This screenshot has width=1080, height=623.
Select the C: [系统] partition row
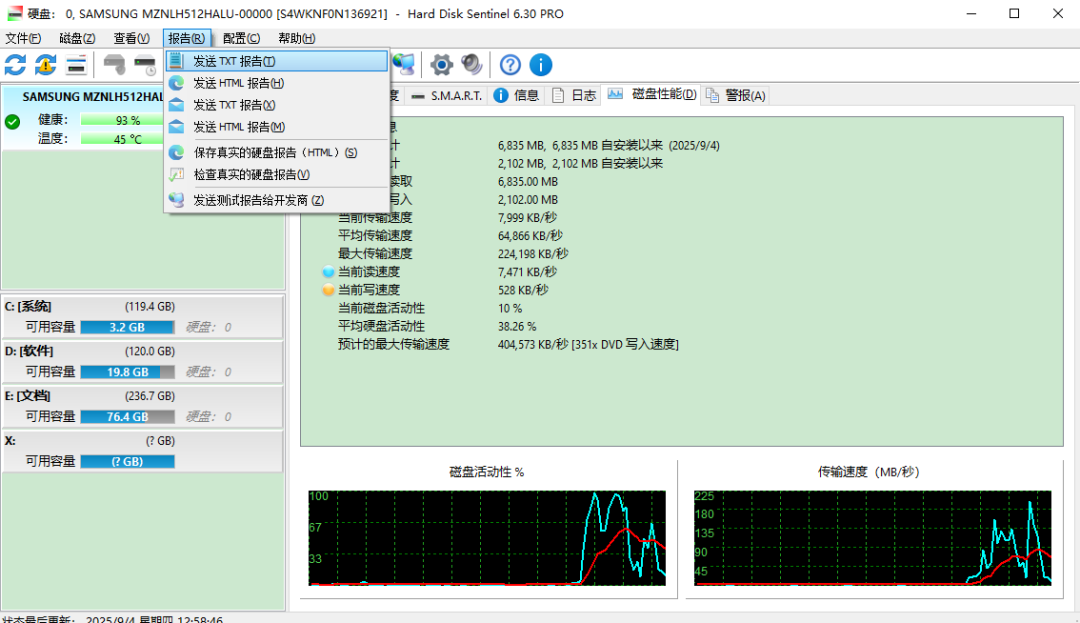coord(143,317)
